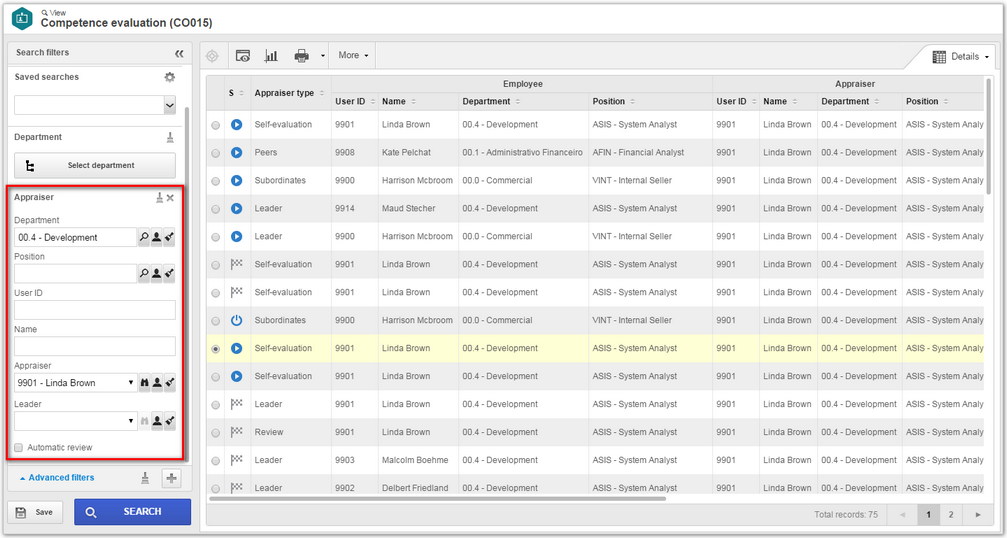Click the Select department button
The height and width of the screenshot is (538, 1007).
point(95,166)
